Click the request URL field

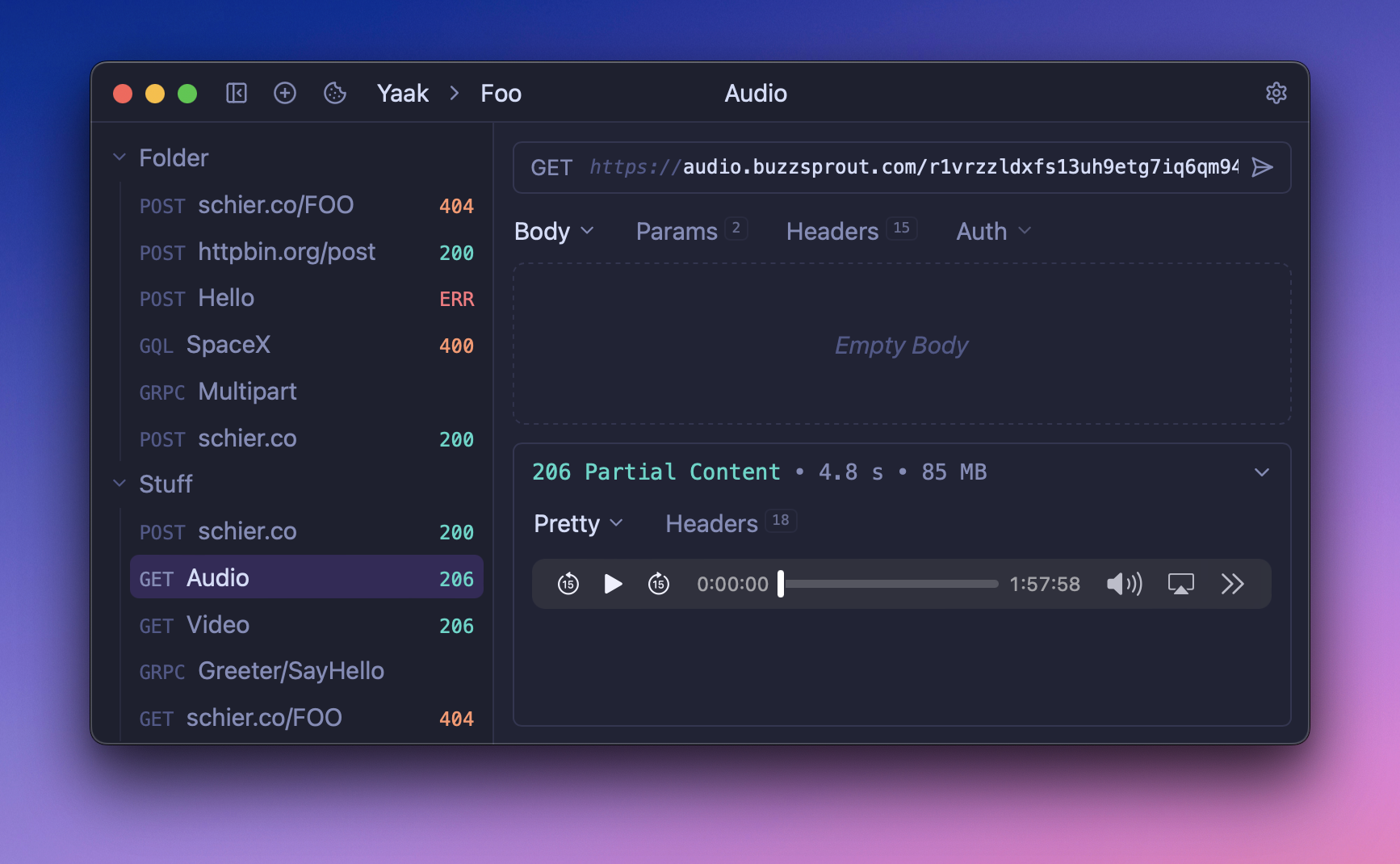913,167
